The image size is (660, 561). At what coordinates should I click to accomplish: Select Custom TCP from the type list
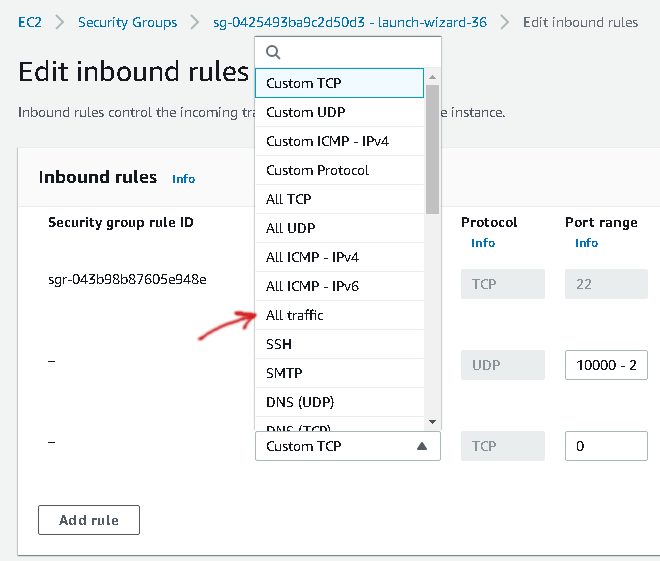[339, 83]
